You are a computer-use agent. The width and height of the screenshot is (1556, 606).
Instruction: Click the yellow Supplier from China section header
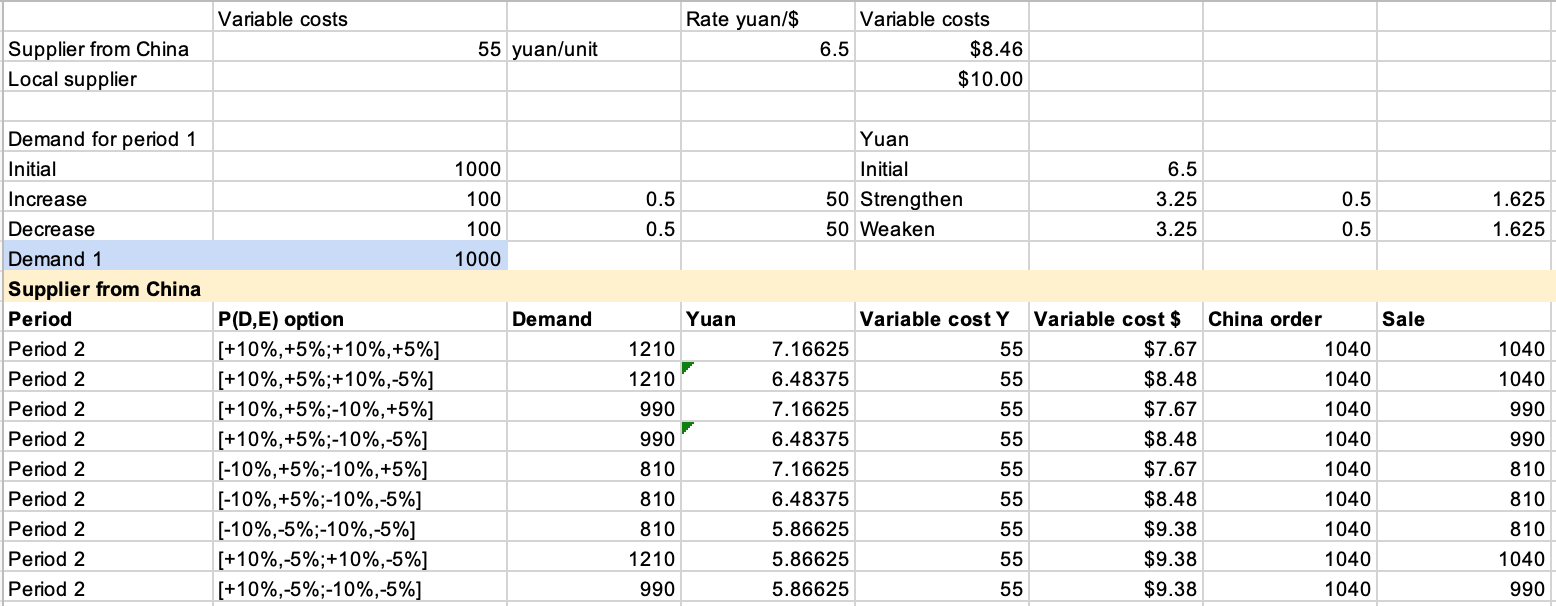(105, 289)
